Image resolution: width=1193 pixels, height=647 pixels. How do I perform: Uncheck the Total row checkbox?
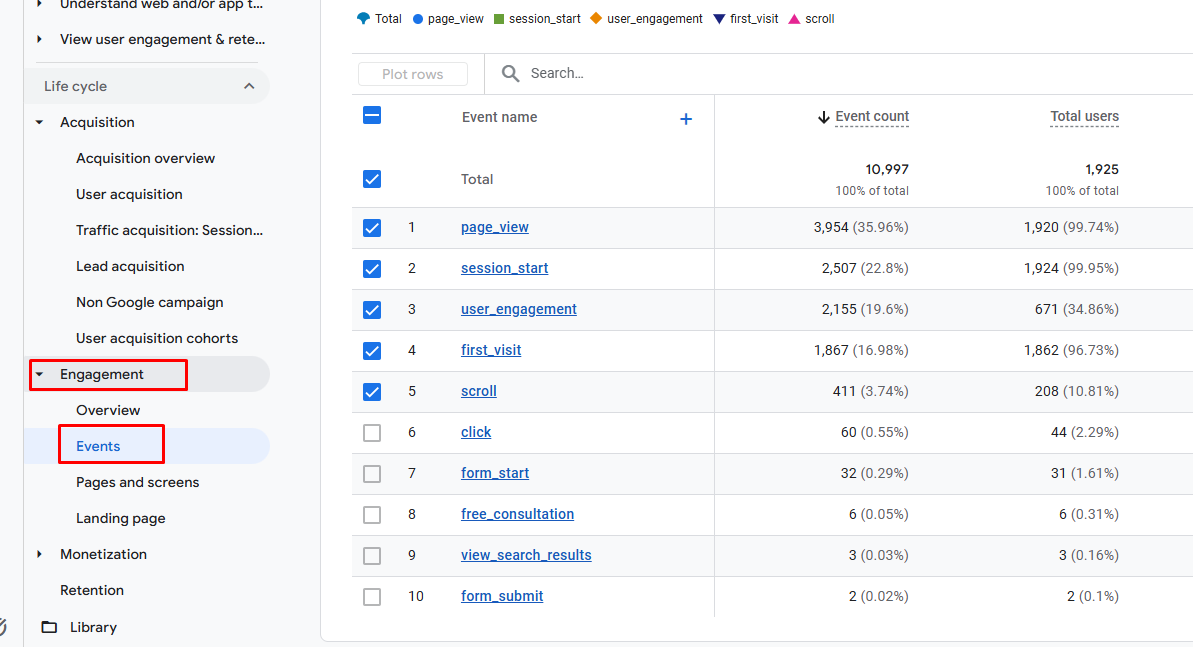[372, 179]
